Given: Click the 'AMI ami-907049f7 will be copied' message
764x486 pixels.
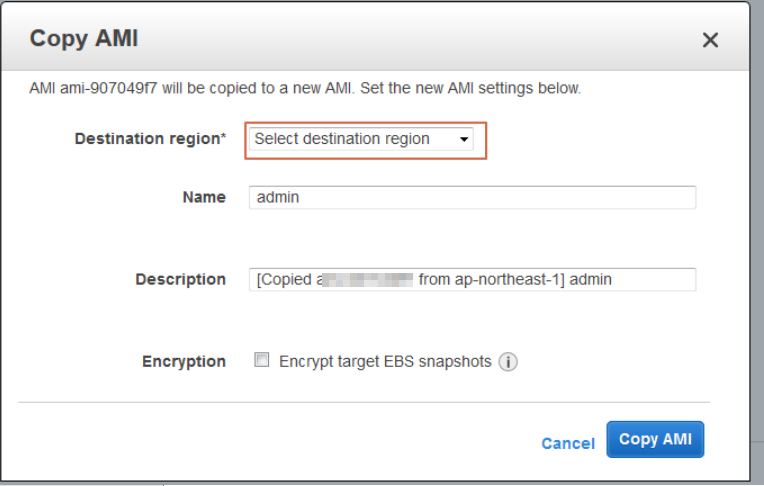Looking at the screenshot, I should tap(305, 88).
